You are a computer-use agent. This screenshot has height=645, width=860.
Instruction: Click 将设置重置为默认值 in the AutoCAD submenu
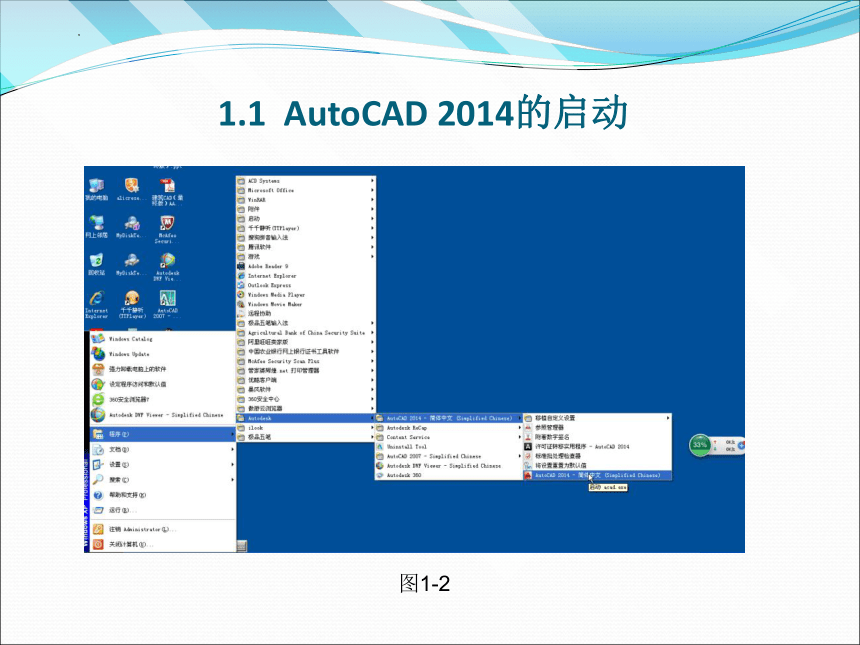[x=597, y=466]
